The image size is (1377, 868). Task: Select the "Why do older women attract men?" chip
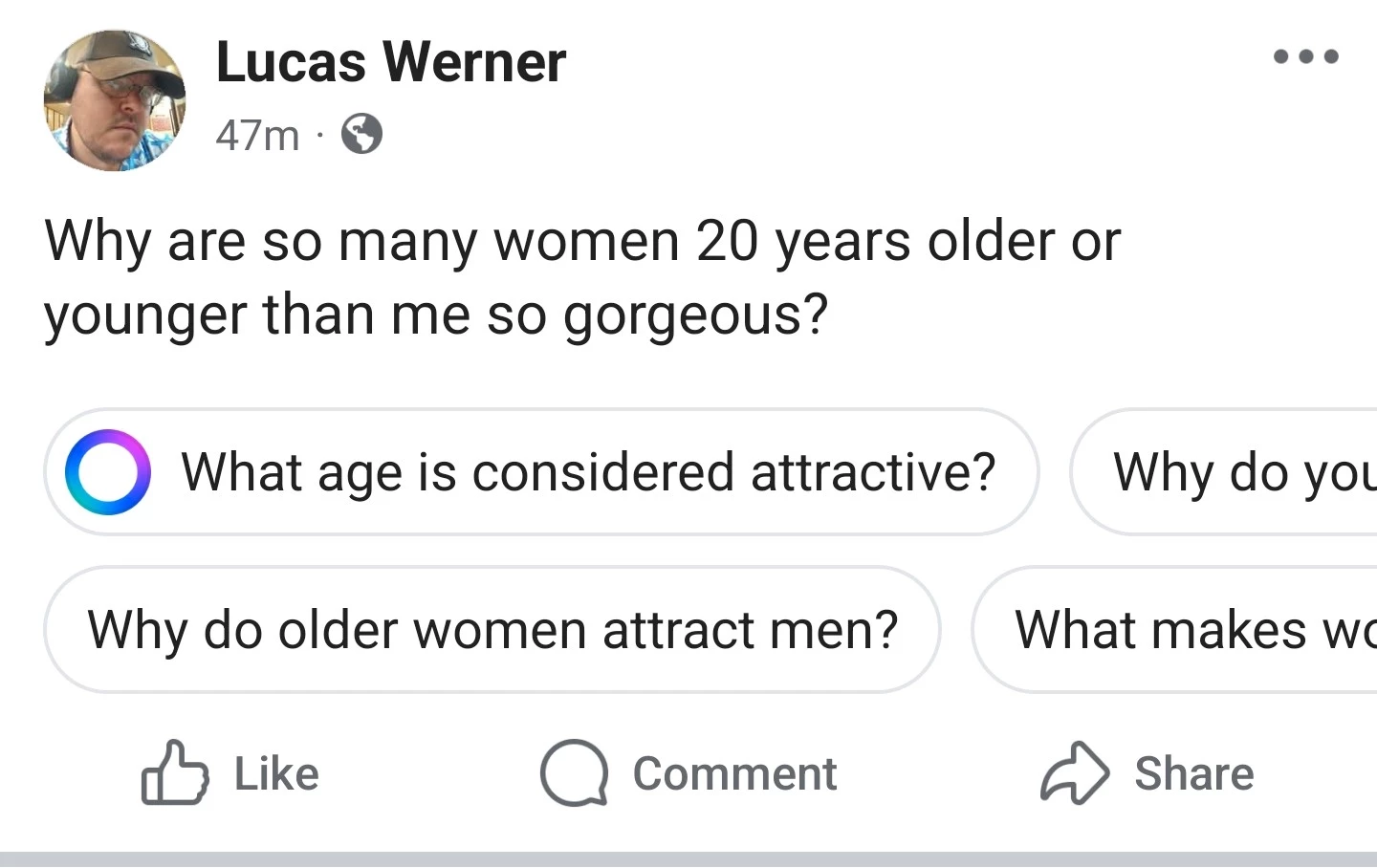[x=492, y=630]
